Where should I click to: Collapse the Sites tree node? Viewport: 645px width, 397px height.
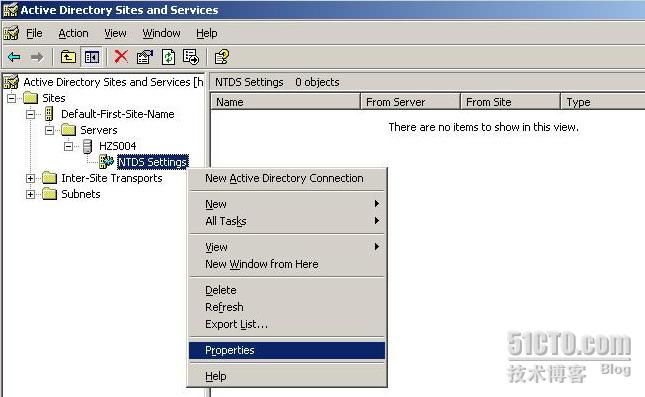(x=12, y=98)
